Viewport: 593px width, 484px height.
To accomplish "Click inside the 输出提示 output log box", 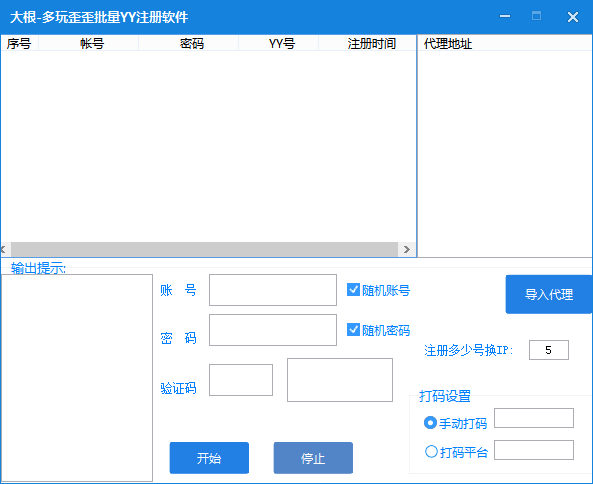I will [x=77, y=378].
